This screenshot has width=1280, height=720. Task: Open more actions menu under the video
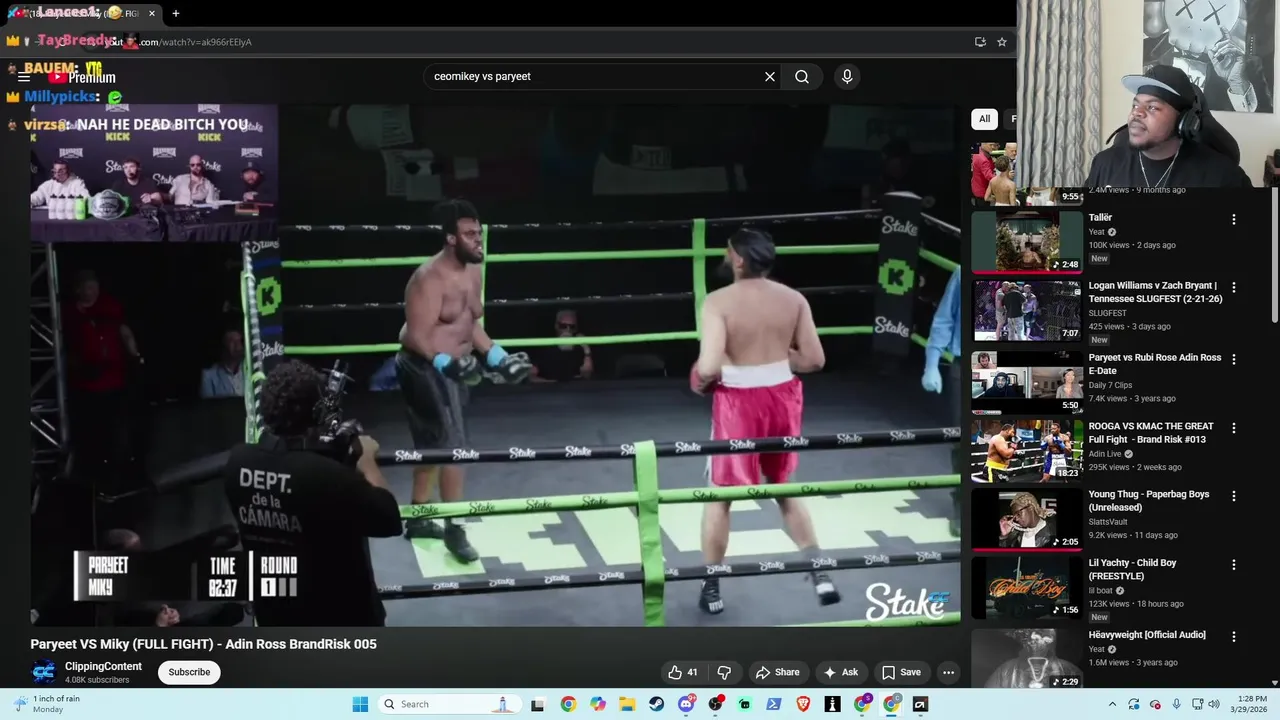point(948,672)
